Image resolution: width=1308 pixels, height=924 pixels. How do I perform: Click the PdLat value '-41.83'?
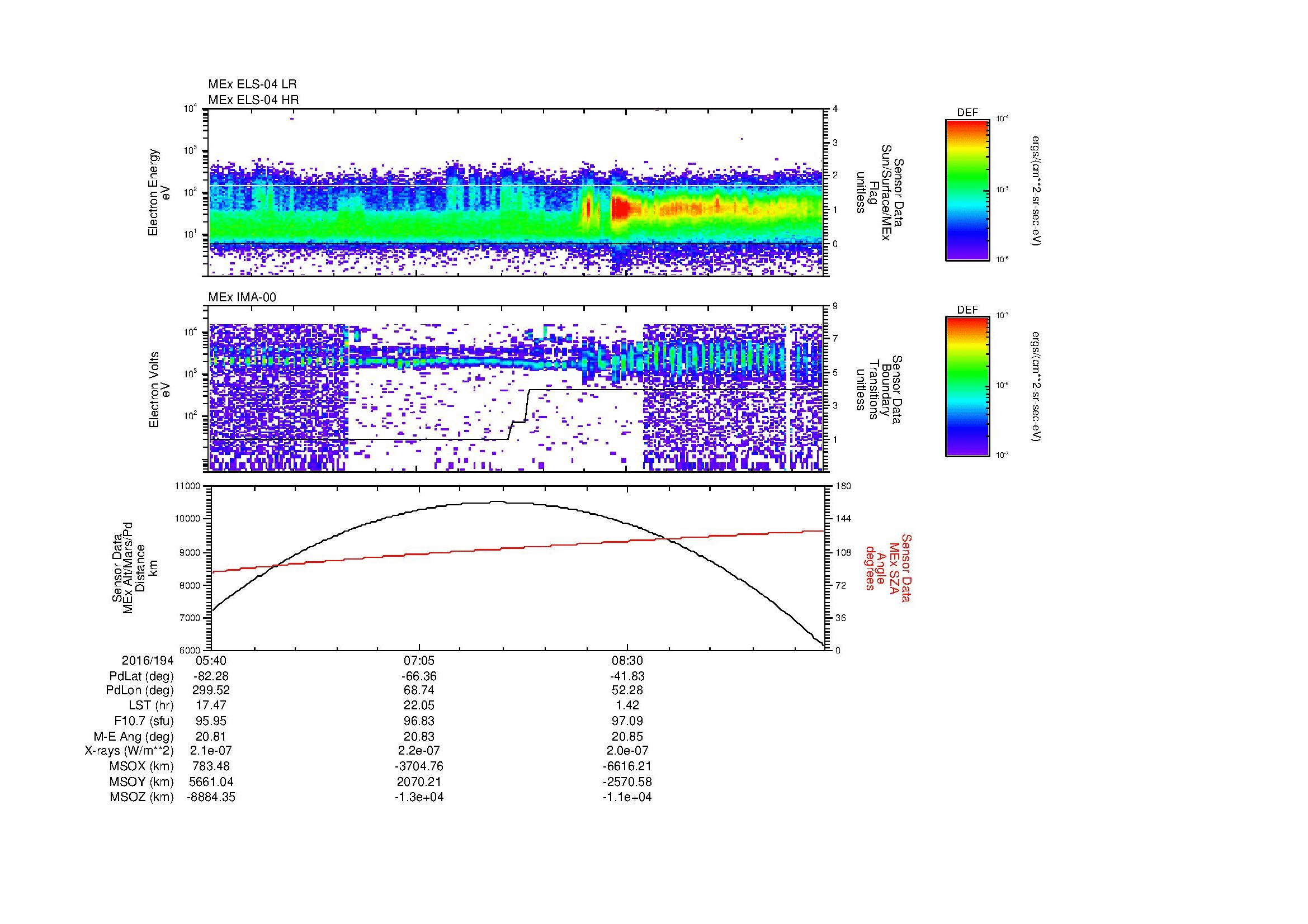pos(627,676)
